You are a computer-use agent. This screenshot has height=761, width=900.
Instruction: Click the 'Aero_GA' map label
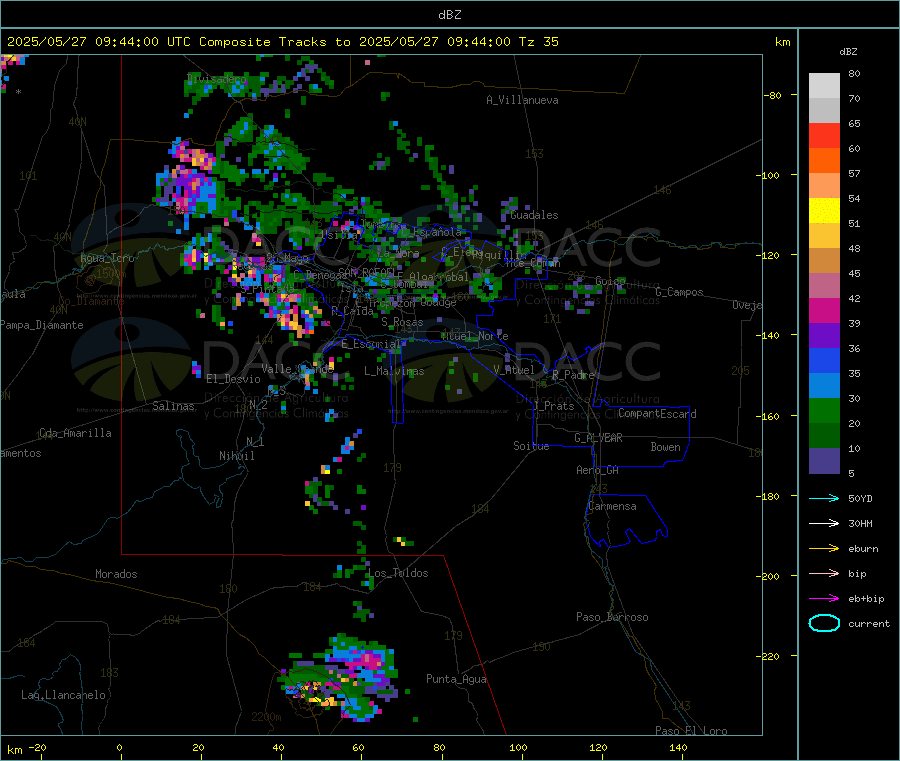pos(597,471)
